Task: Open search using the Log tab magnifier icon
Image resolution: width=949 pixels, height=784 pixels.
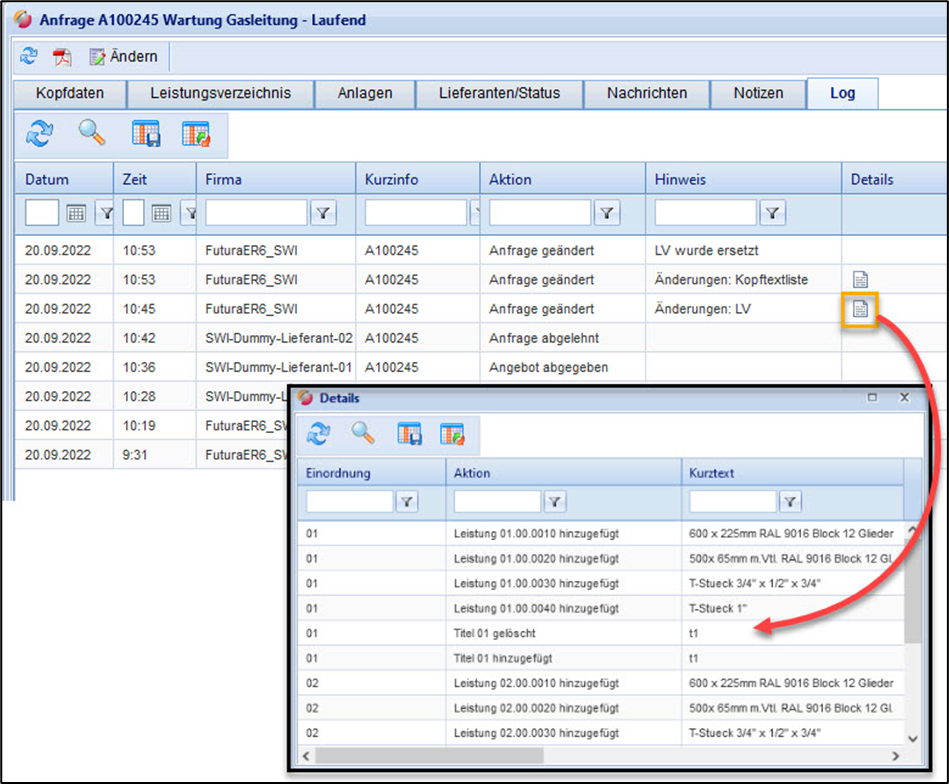Action: [x=92, y=133]
